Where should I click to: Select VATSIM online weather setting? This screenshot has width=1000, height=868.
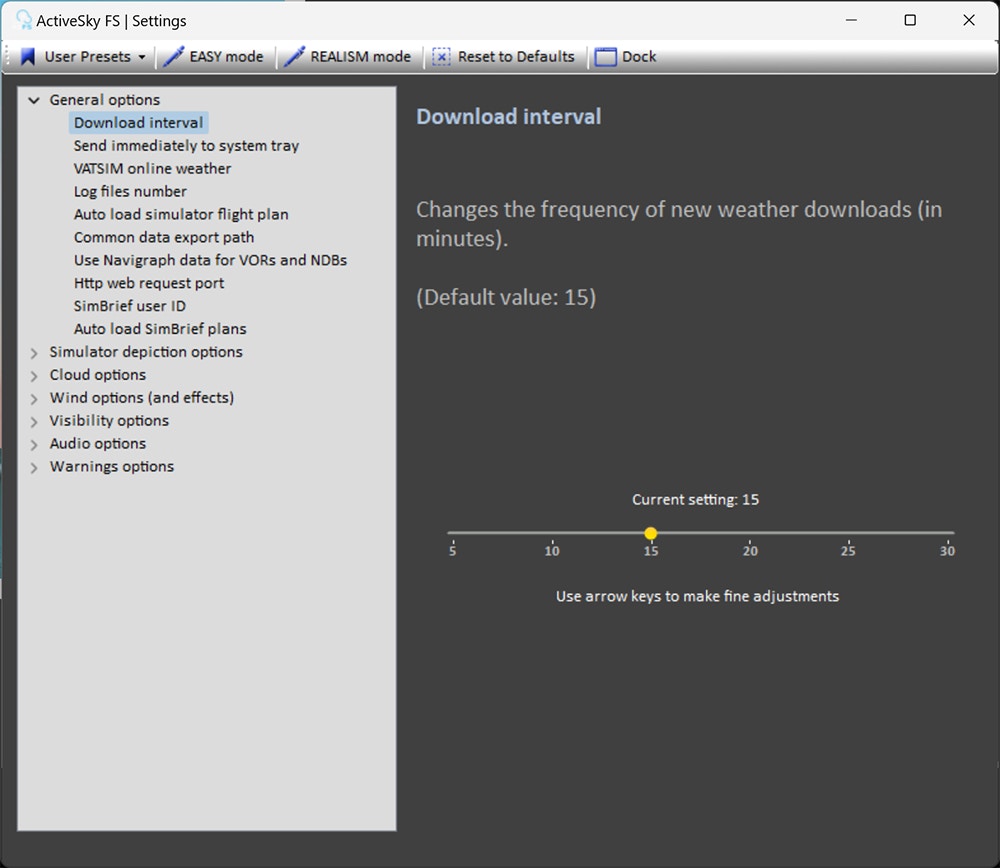point(152,169)
